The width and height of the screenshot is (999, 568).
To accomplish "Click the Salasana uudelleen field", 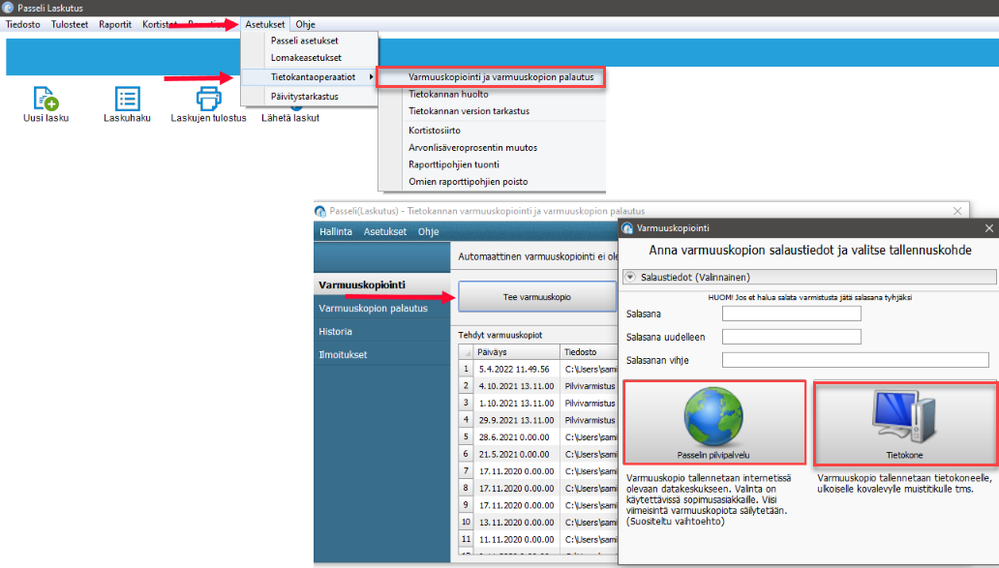I will [791, 337].
